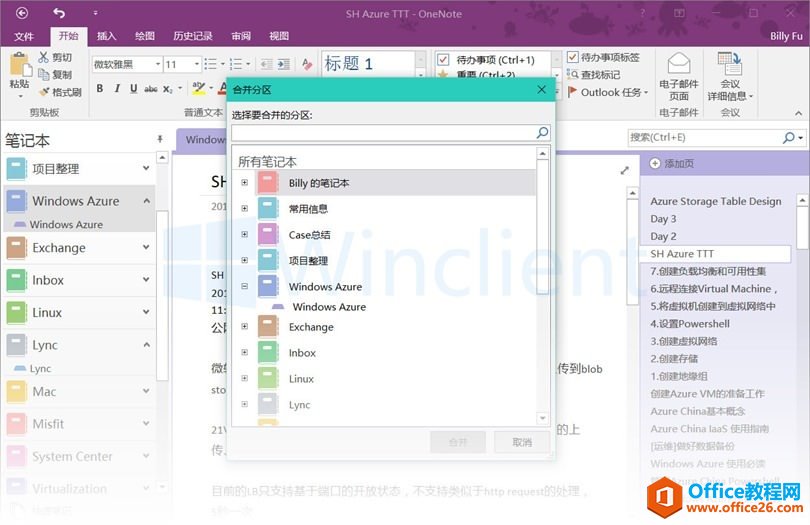This screenshot has width=810, height=525.
Task: Click the pin icon on notebook pane
Action: [160, 139]
